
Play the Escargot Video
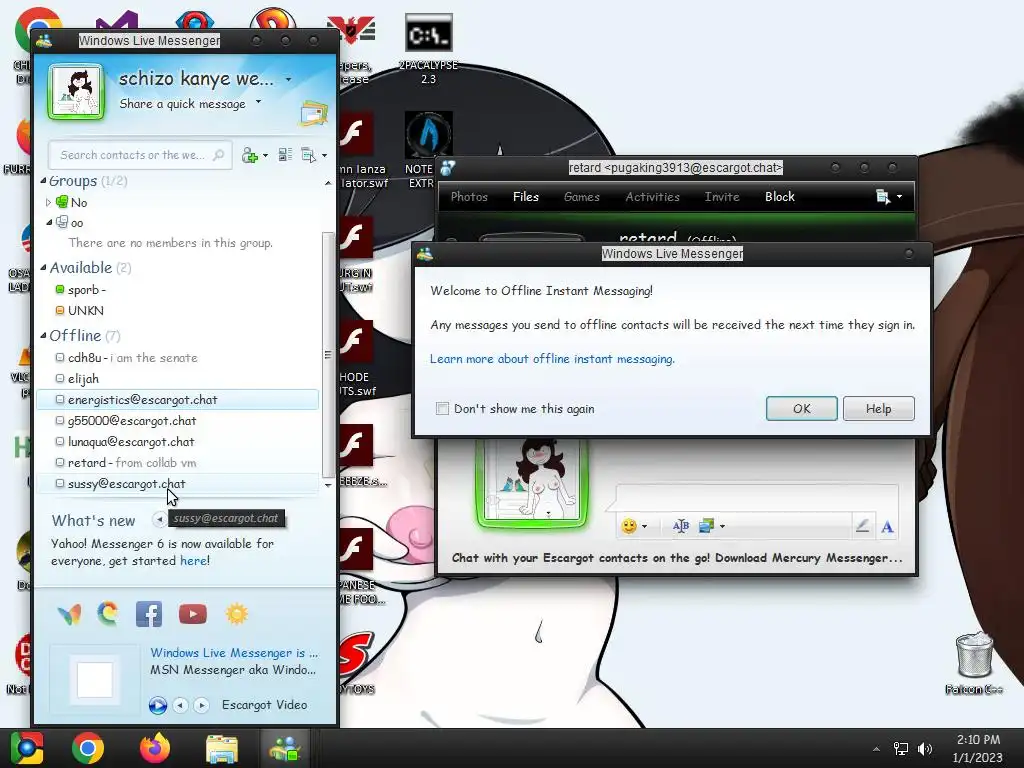click(x=157, y=705)
